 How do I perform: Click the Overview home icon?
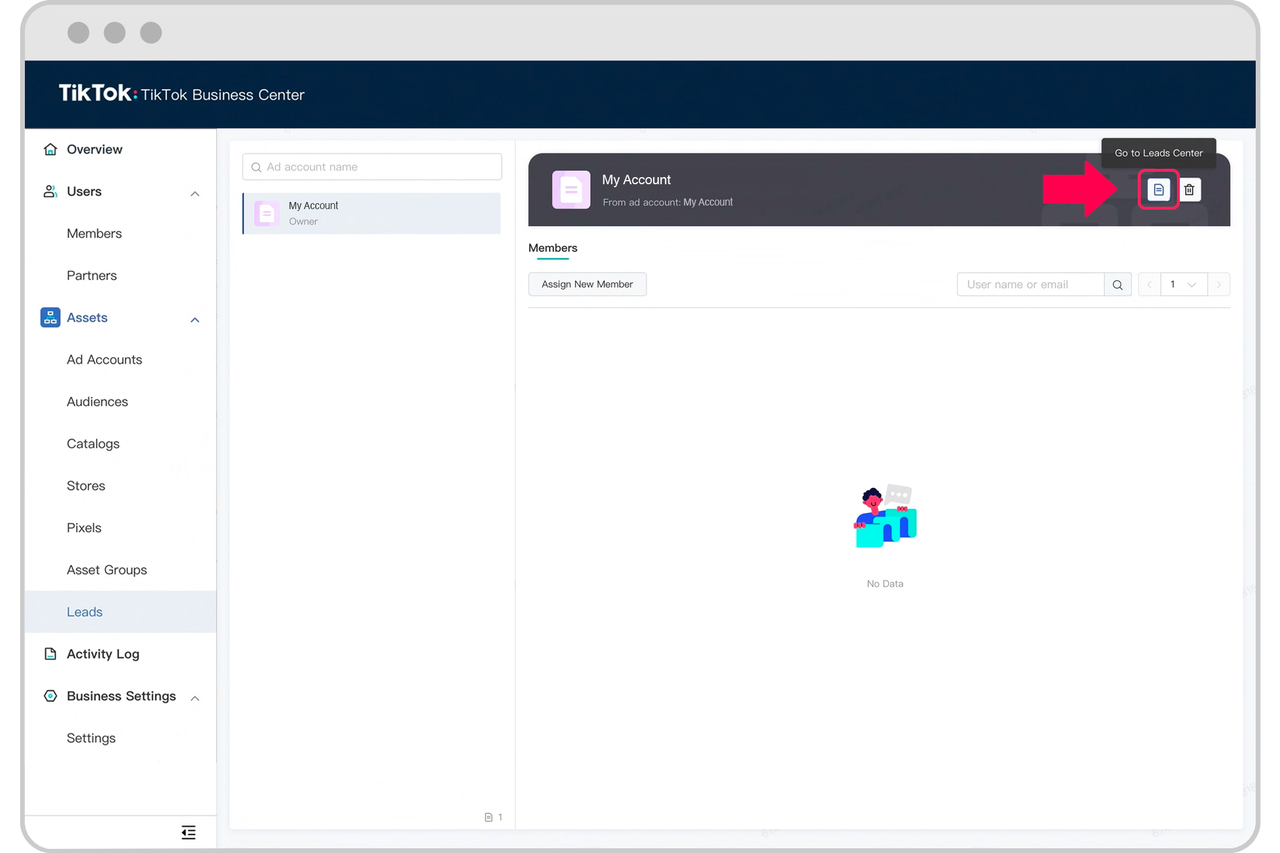[x=50, y=149]
